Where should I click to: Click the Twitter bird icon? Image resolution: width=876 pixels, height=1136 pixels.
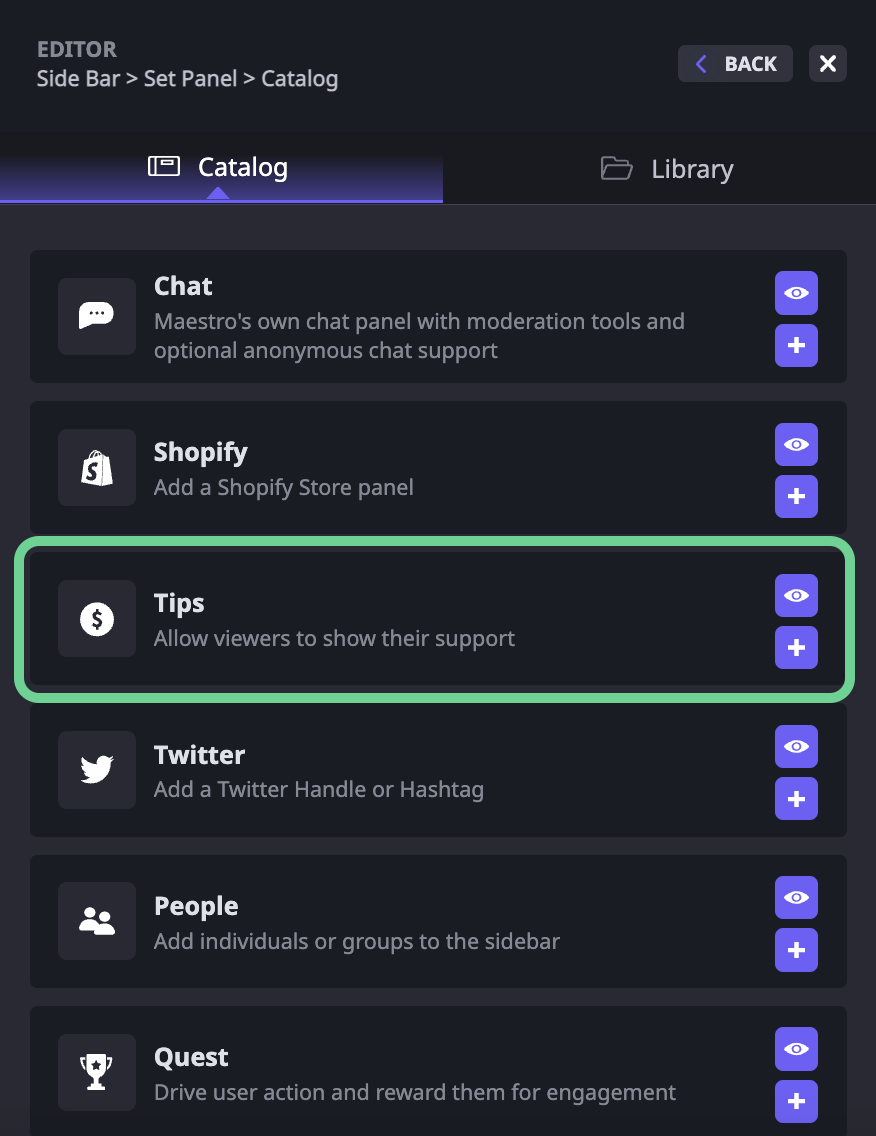96,770
